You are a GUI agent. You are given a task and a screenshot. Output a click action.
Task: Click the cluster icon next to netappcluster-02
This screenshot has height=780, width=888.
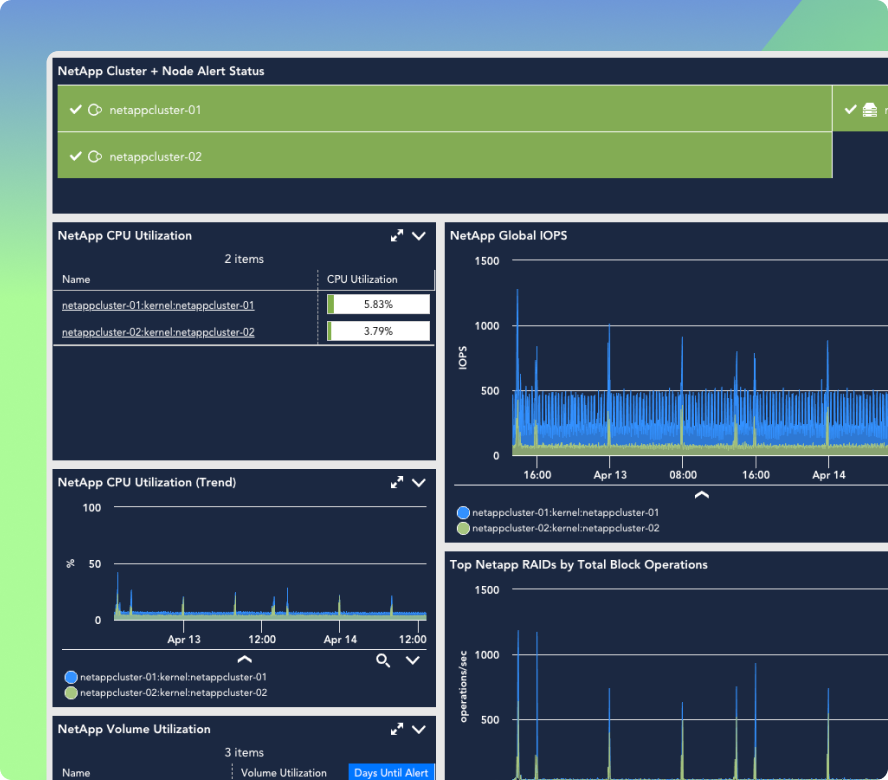95,156
